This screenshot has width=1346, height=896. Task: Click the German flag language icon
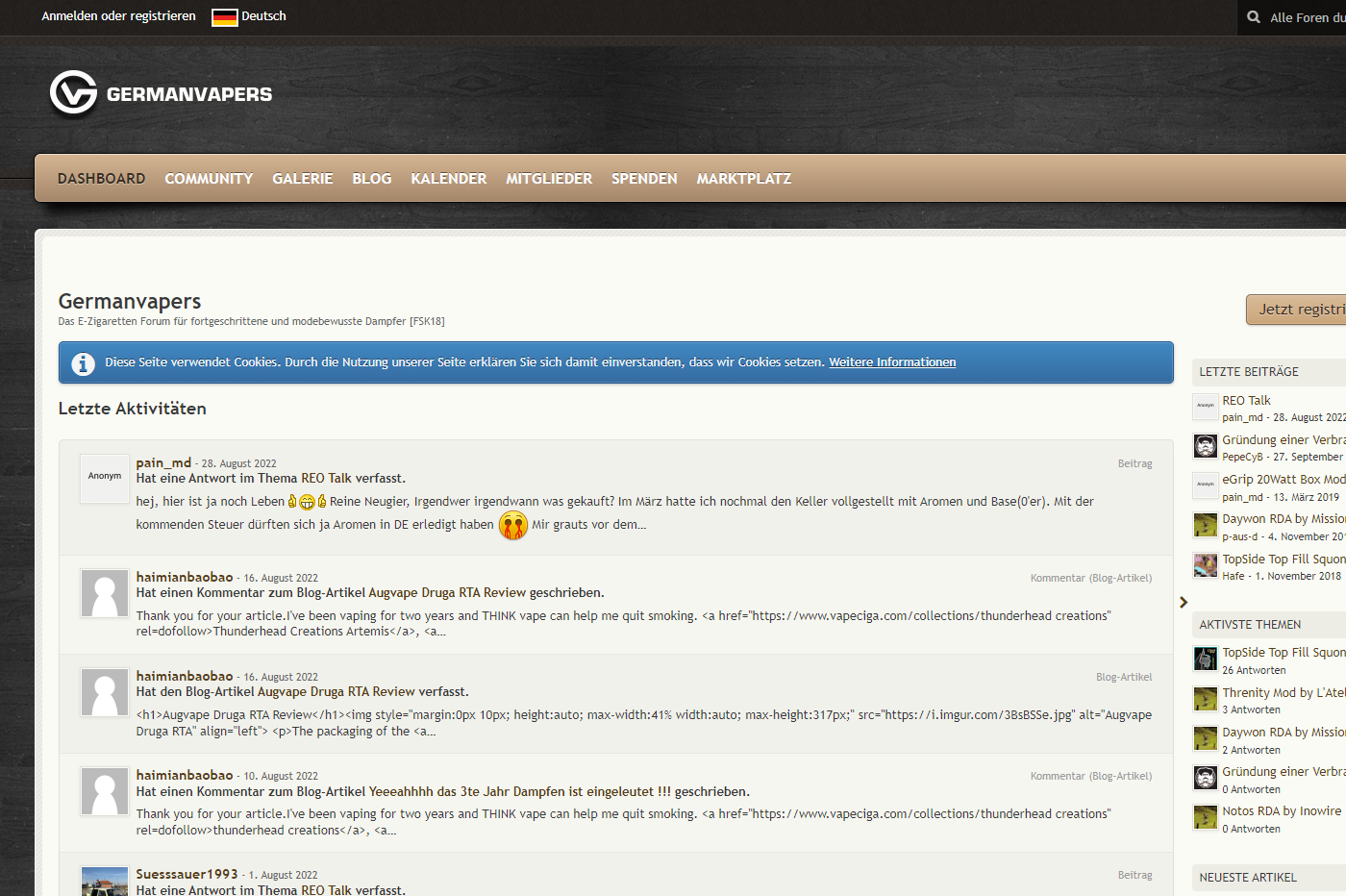(224, 17)
